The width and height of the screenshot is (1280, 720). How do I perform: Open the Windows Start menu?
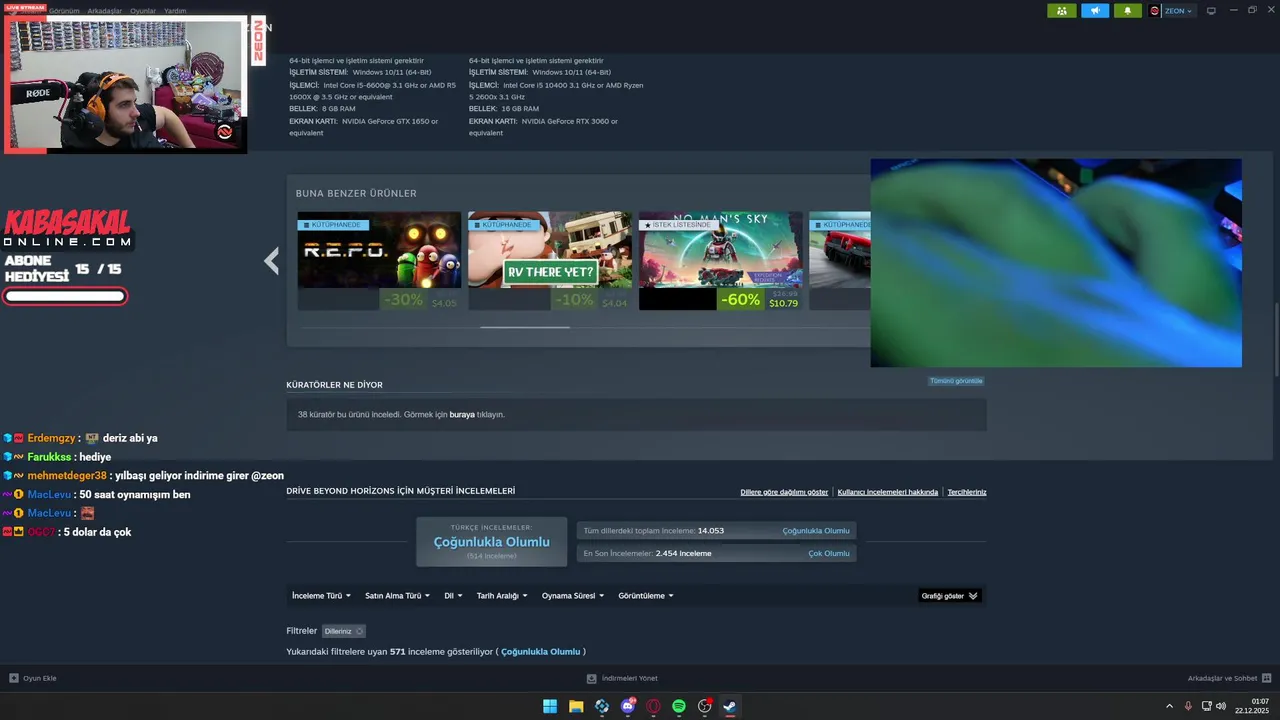[550, 706]
